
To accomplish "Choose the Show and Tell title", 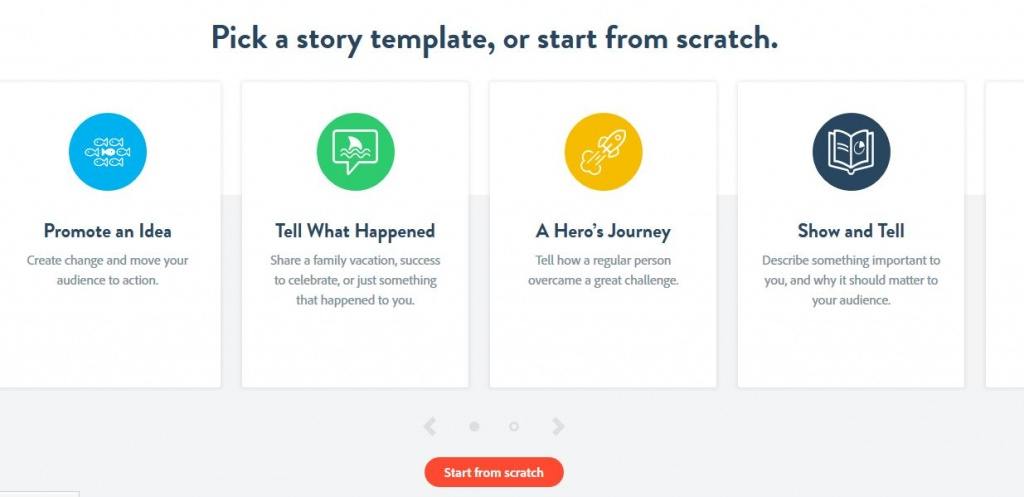I will click(851, 231).
